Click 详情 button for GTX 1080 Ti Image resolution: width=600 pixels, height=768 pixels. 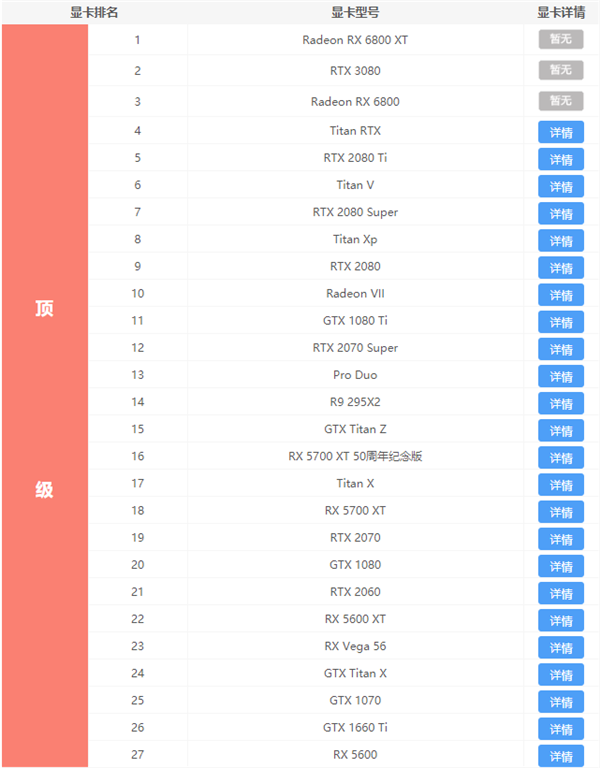[x=561, y=322]
